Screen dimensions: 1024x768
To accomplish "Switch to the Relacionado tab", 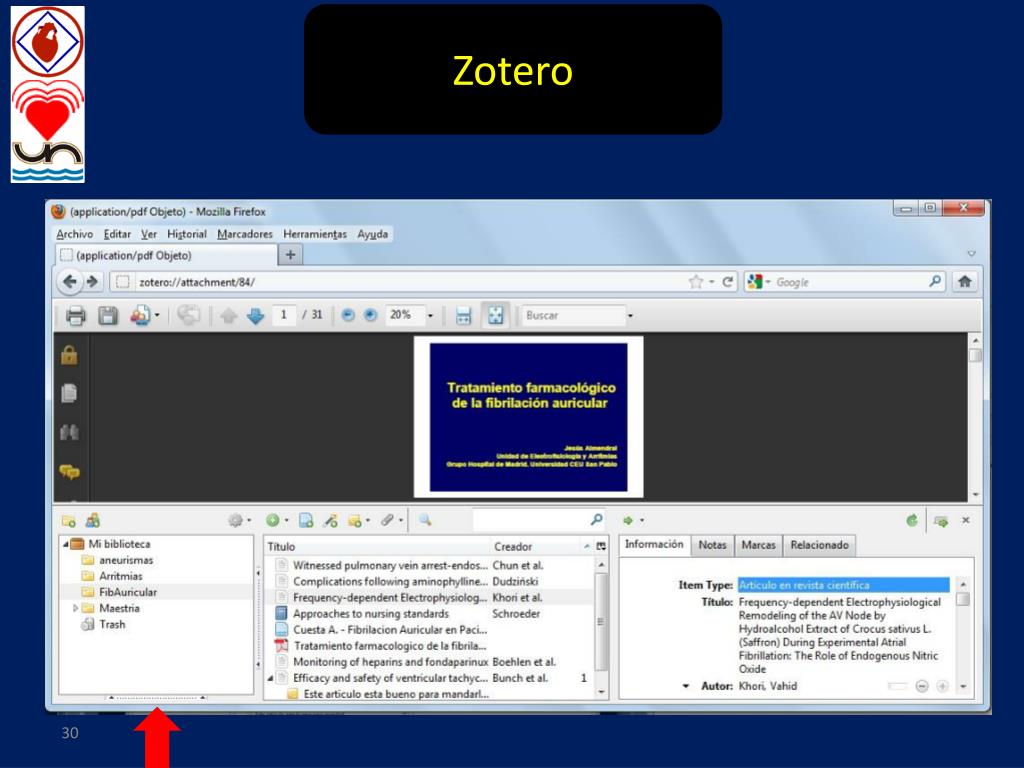I will (819, 545).
